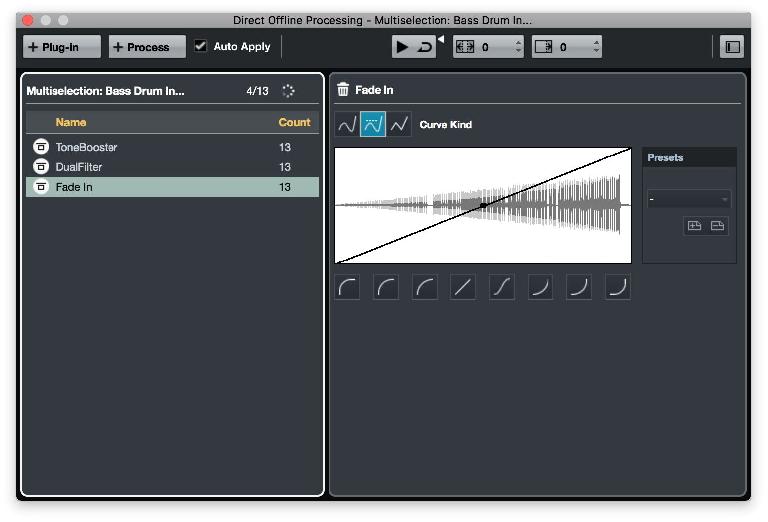Image resolution: width=768 pixels, height=522 pixels.
Task: Click the bypass icon next to Fade In
Action: pyautogui.click(x=41, y=187)
